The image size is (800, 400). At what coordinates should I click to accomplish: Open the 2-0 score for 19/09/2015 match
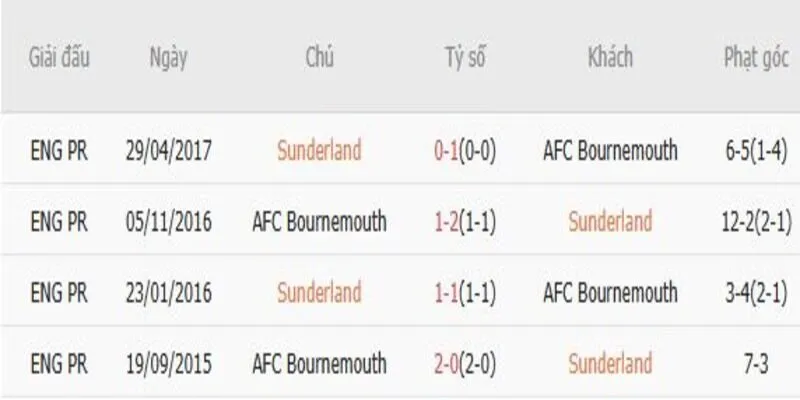pos(445,362)
